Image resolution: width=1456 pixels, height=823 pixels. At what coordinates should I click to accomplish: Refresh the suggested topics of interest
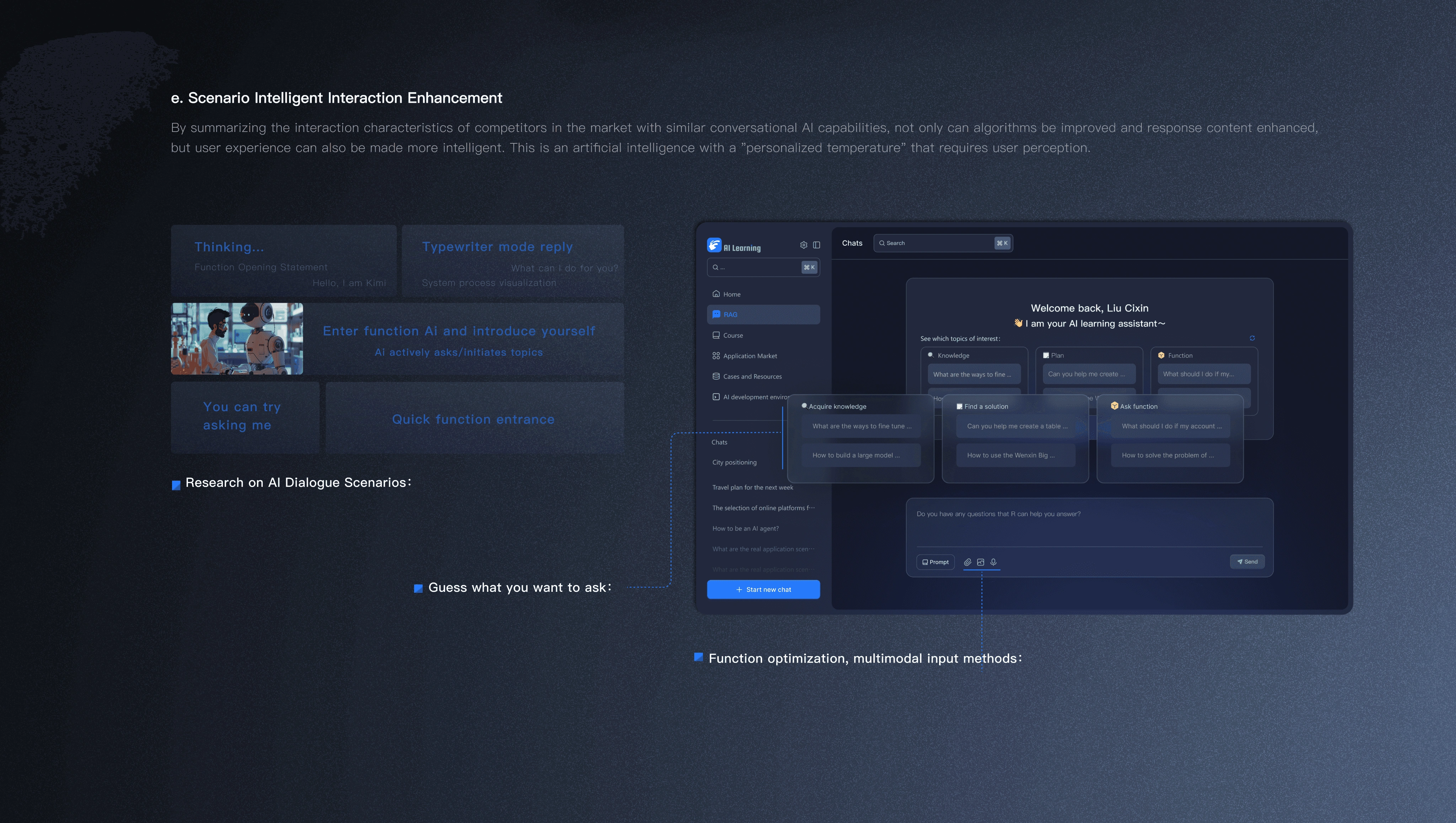tap(1252, 338)
